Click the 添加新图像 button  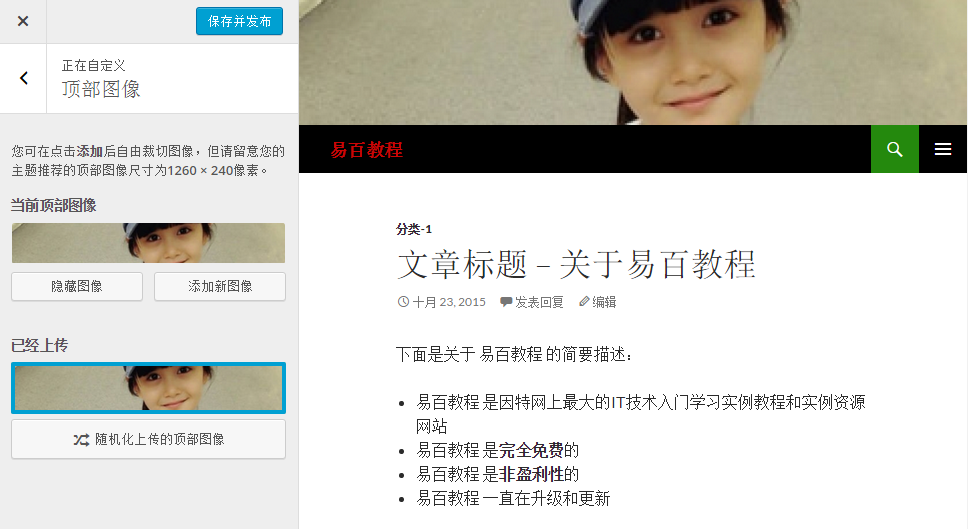click(220, 286)
